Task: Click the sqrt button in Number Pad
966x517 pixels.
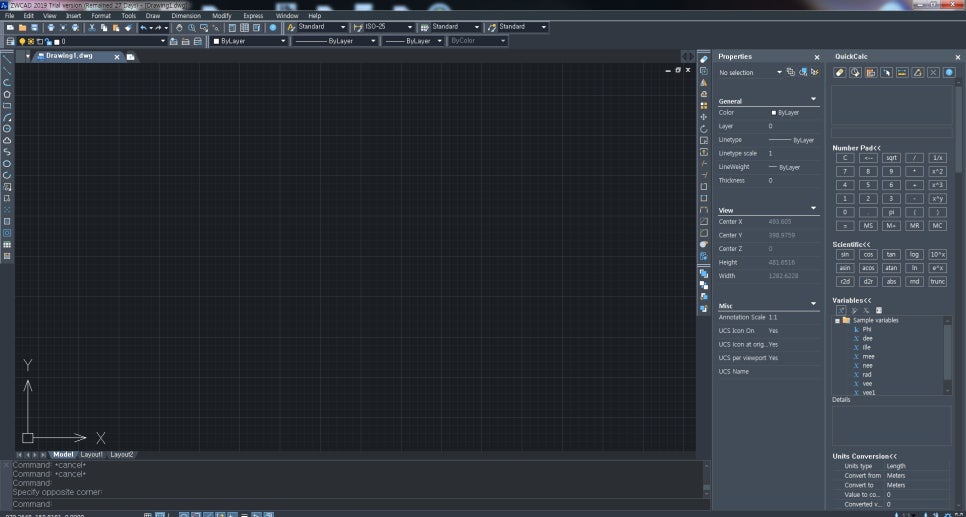Action: 891,158
